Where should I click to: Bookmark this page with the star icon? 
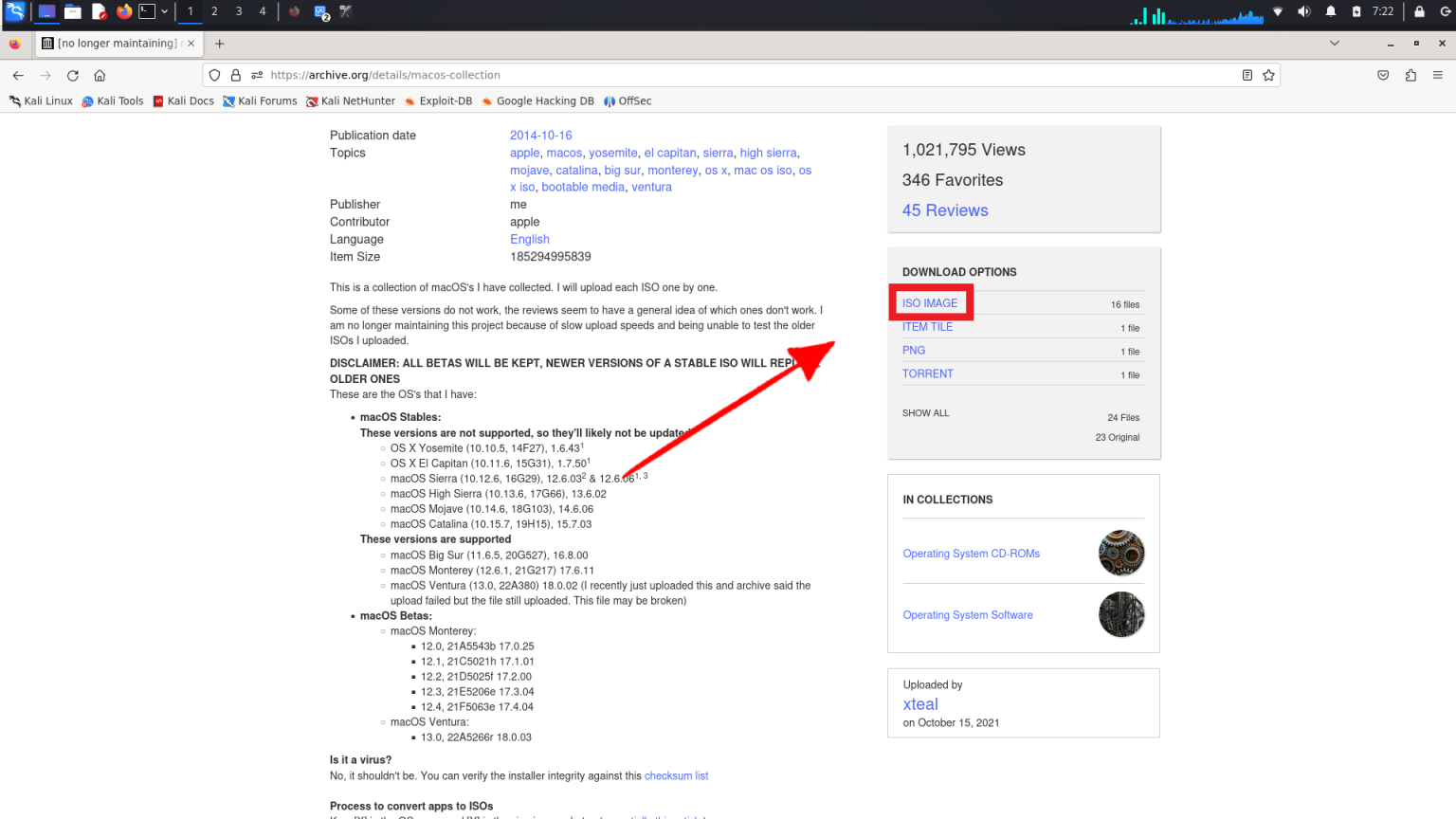point(1268,76)
